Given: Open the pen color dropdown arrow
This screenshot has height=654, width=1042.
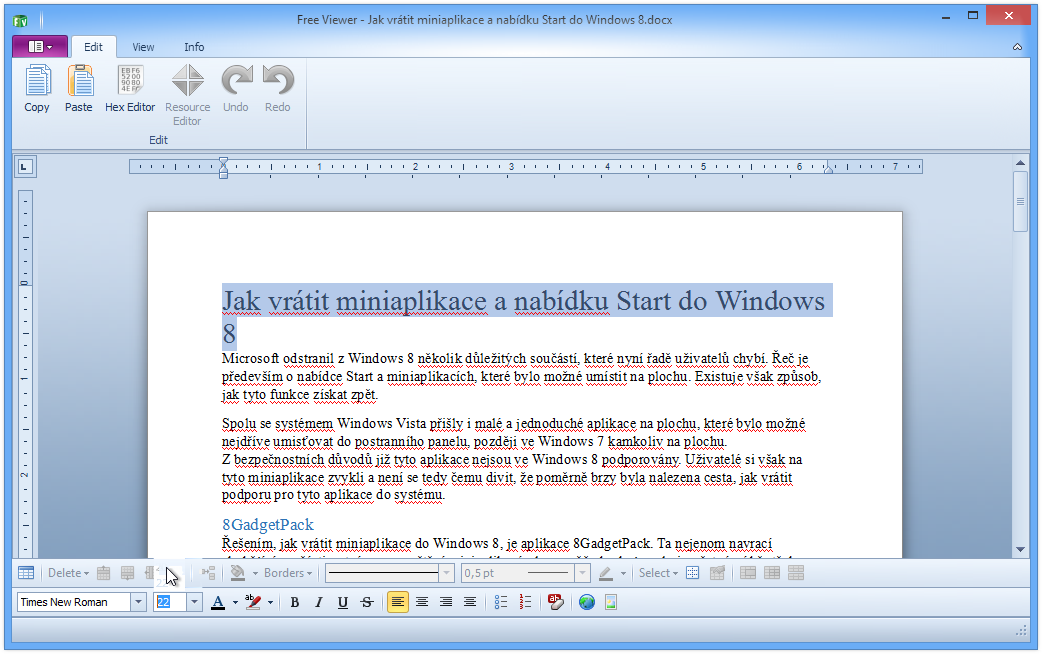Looking at the screenshot, I should (623, 573).
